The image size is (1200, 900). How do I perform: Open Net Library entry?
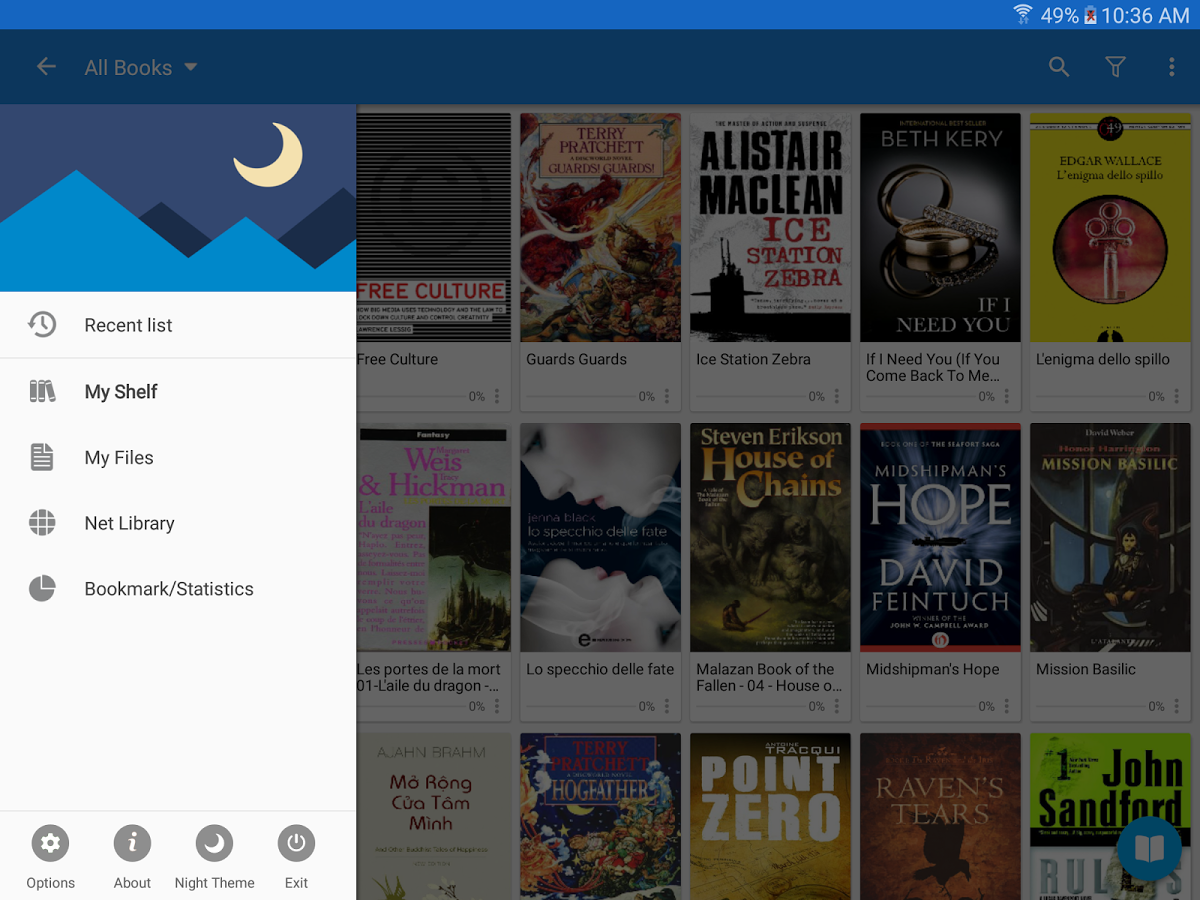click(178, 523)
